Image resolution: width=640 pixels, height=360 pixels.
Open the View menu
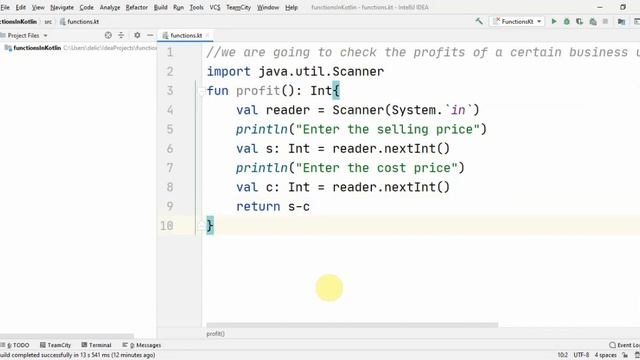(x=38, y=7)
